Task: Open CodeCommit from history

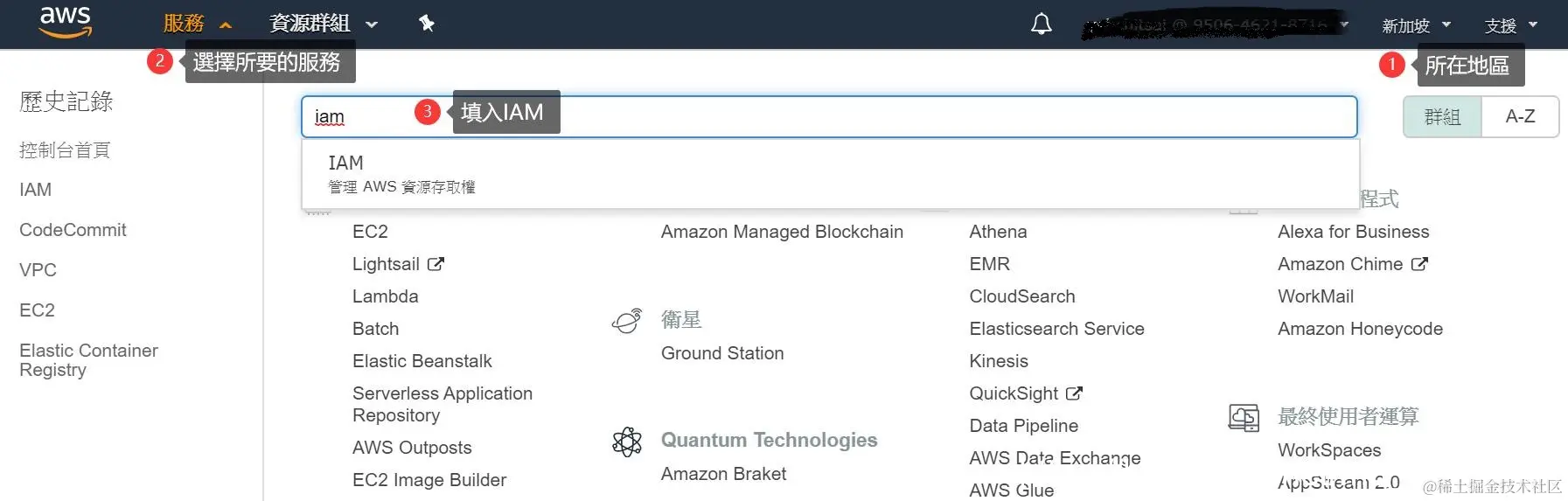Action: coord(73,230)
